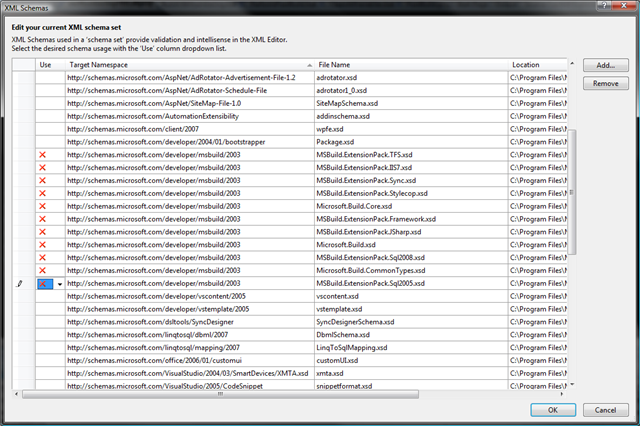Select the snippetformat.xsd file name cell
640x426 pixels.
click(x=411, y=385)
